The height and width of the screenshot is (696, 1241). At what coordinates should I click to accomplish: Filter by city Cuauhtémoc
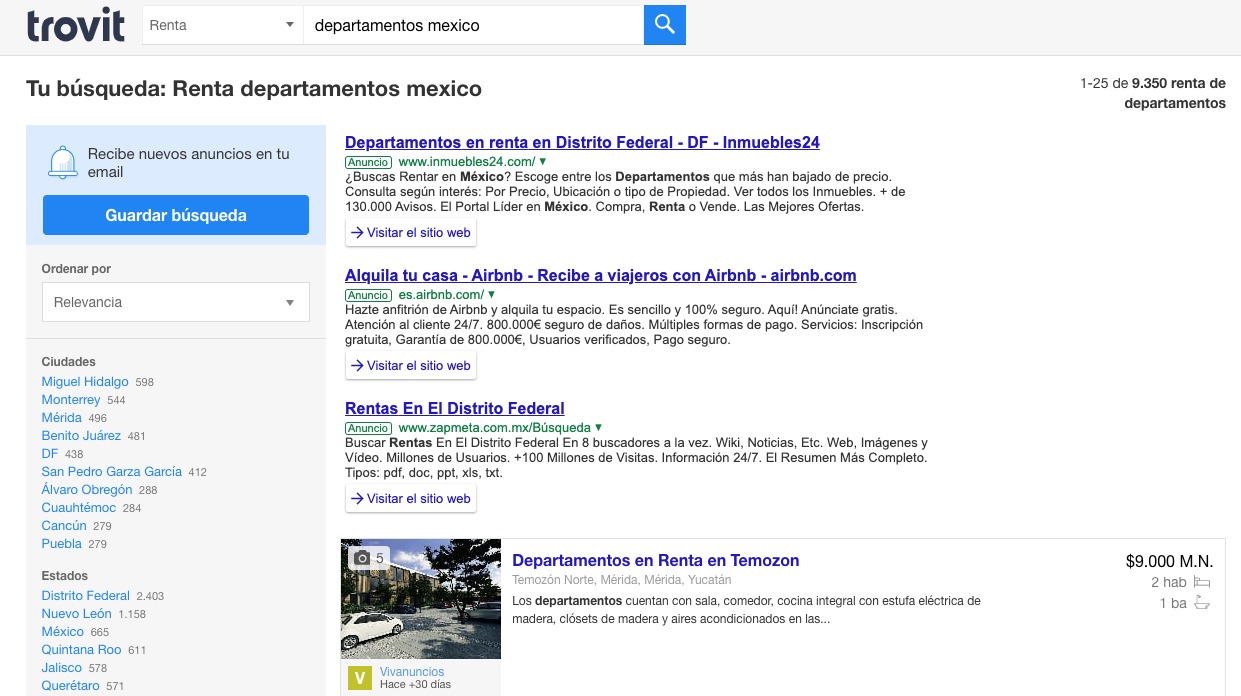tap(79, 508)
